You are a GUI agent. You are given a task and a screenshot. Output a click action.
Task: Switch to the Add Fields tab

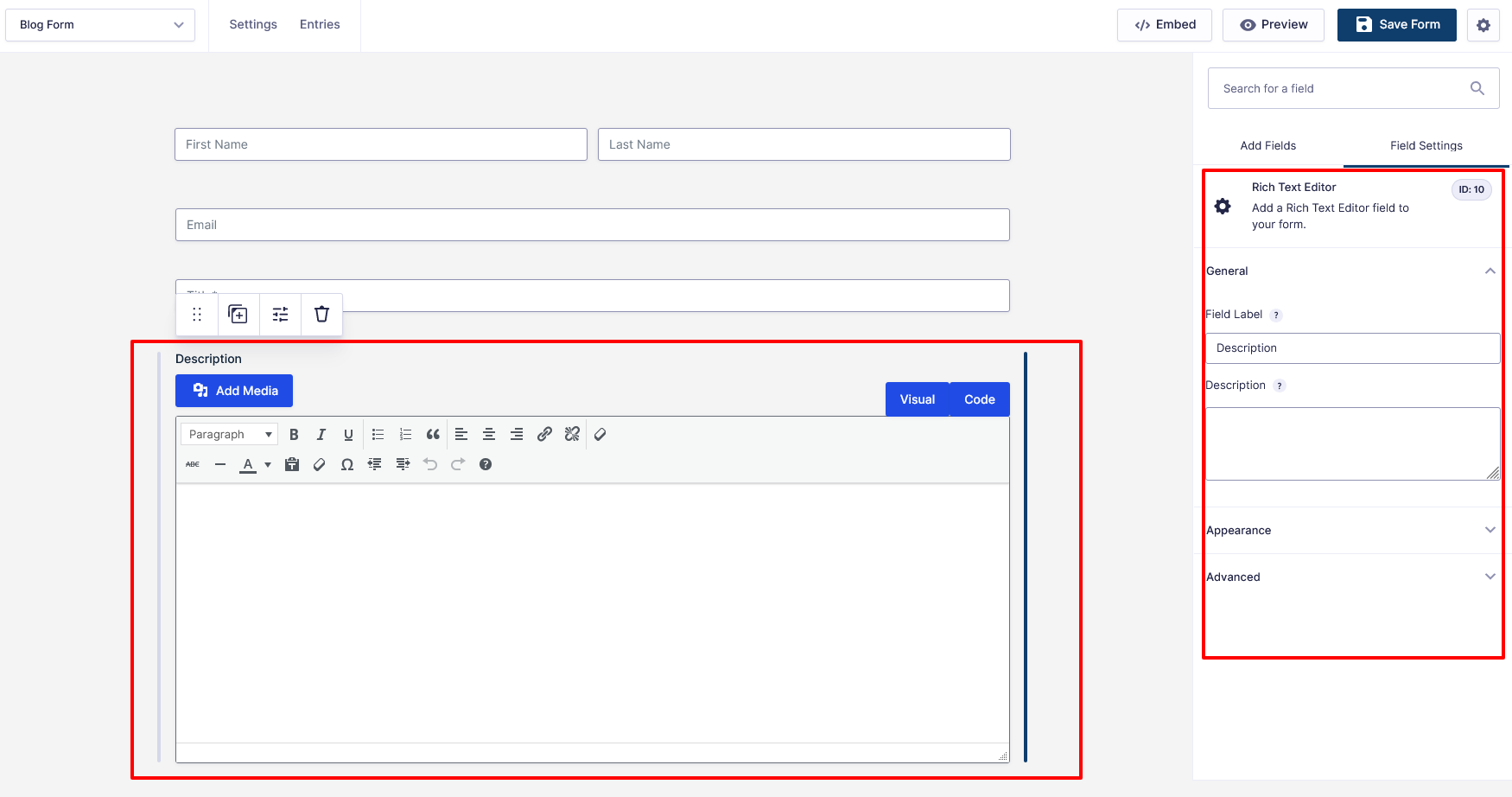tap(1267, 146)
